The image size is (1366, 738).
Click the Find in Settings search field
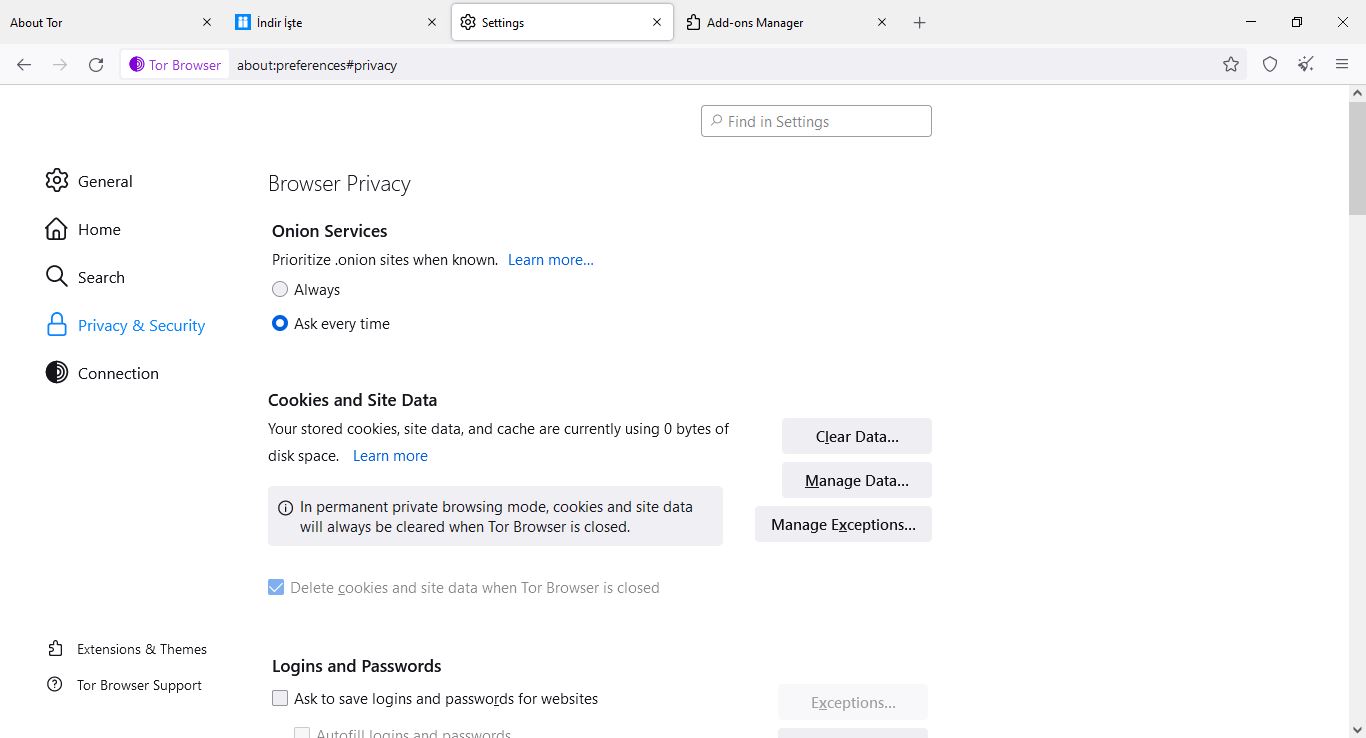pyautogui.click(x=816, y=121)
